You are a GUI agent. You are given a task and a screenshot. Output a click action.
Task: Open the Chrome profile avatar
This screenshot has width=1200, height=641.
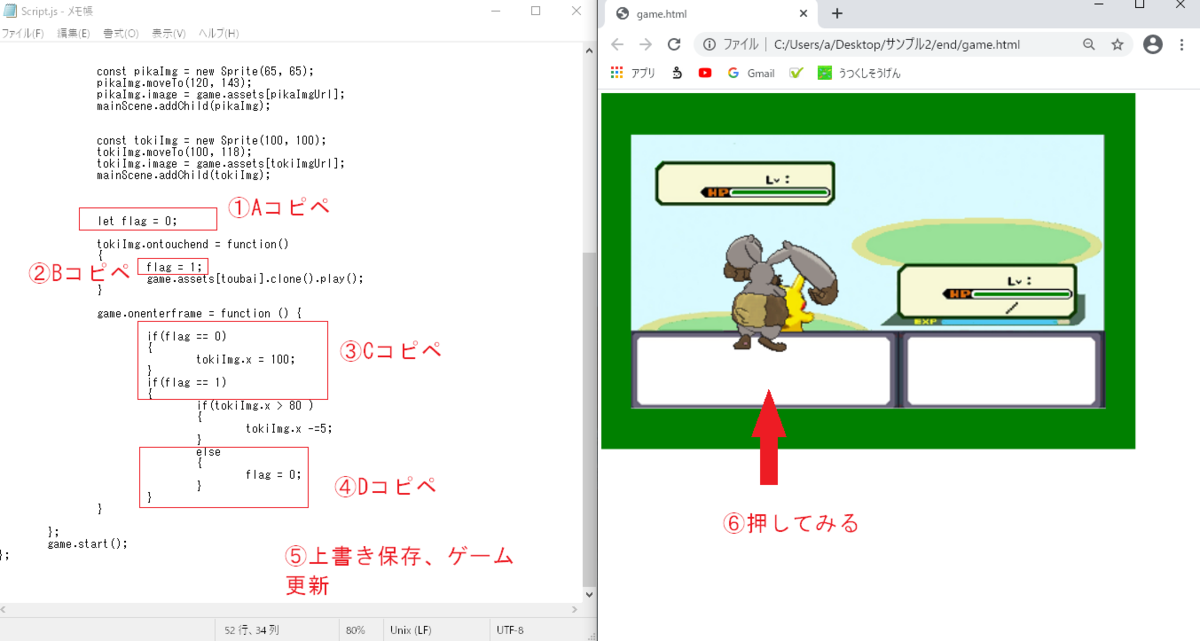tap(1153, 44)
